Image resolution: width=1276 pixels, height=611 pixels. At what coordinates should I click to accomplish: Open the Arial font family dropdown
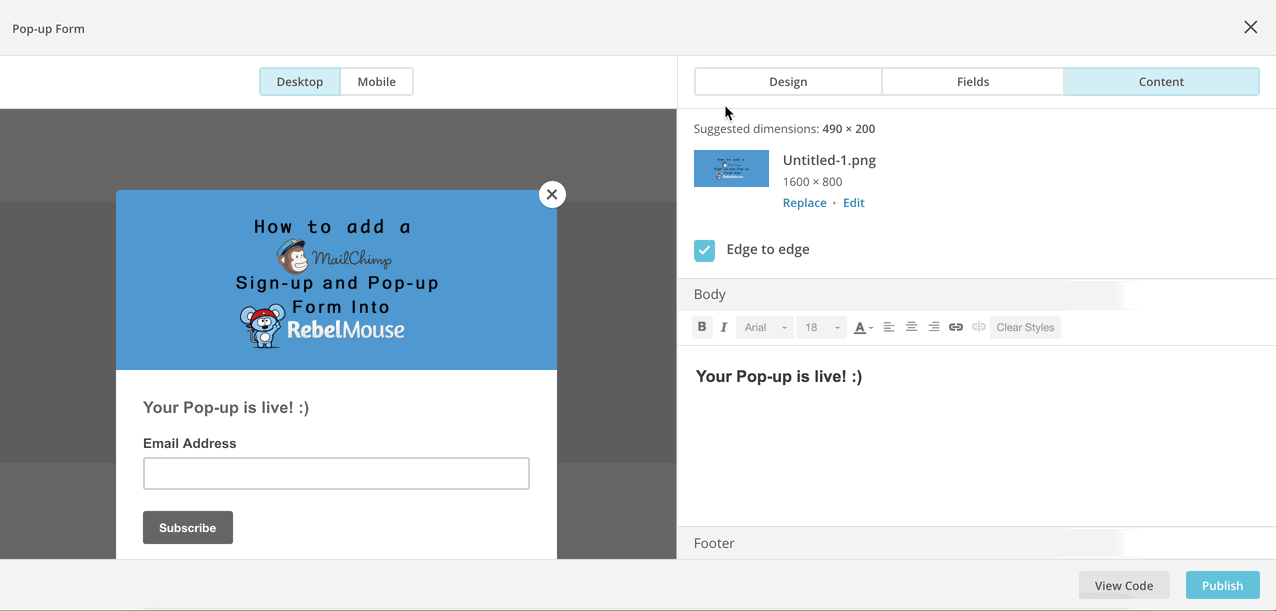765,327
